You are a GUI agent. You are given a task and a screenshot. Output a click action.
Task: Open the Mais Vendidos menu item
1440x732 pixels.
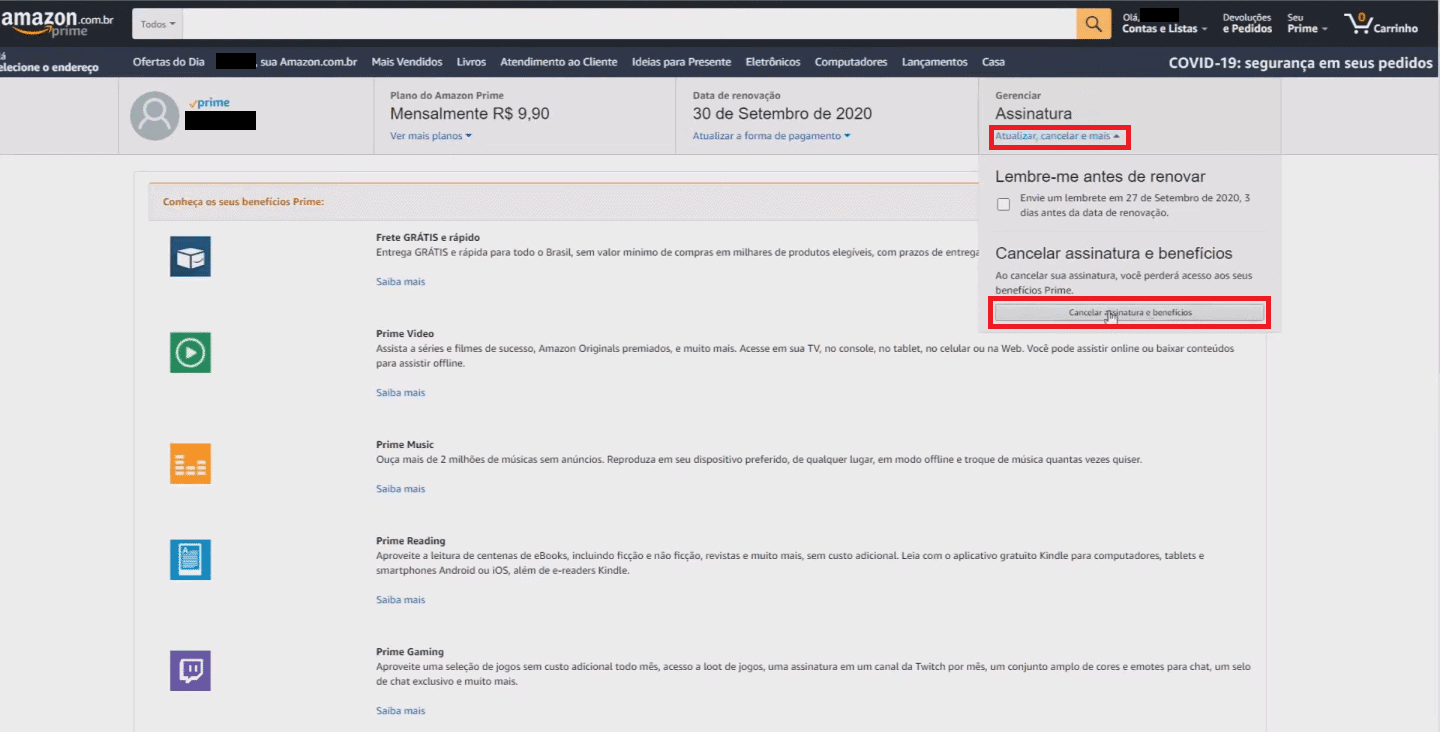pyautogui.click(x=407, y=61)
